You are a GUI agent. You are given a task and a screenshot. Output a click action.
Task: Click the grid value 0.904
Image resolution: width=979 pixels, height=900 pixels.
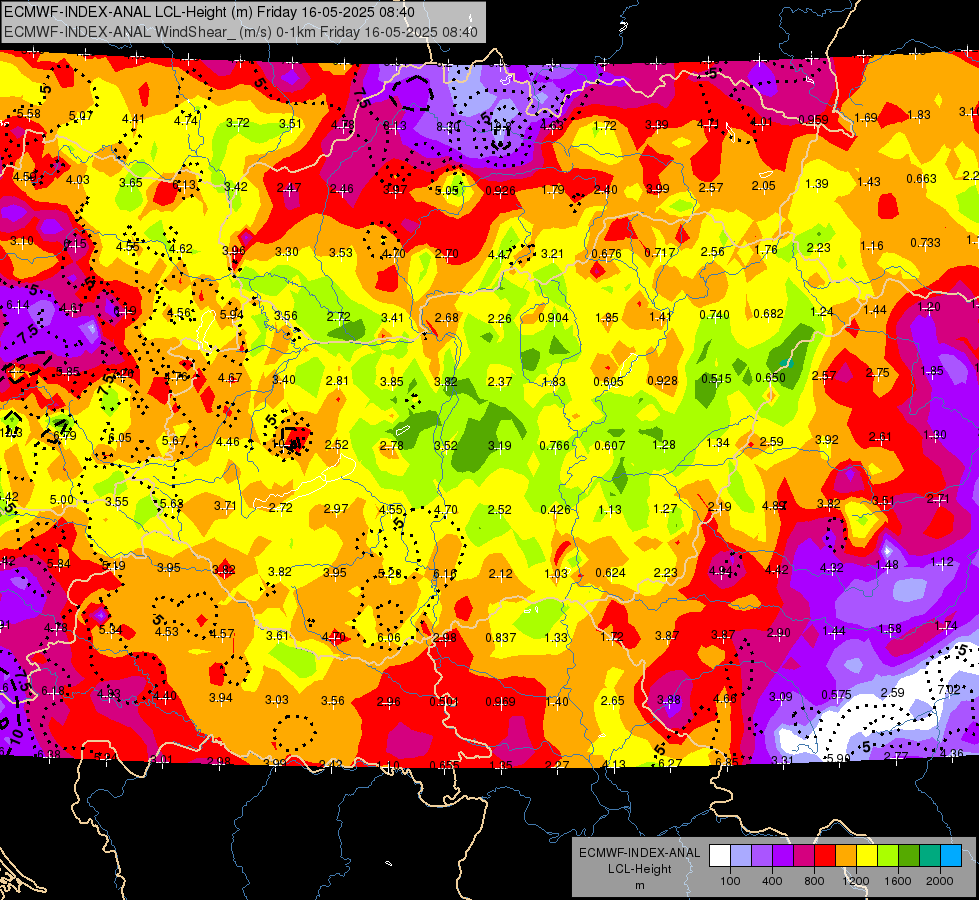553,317
